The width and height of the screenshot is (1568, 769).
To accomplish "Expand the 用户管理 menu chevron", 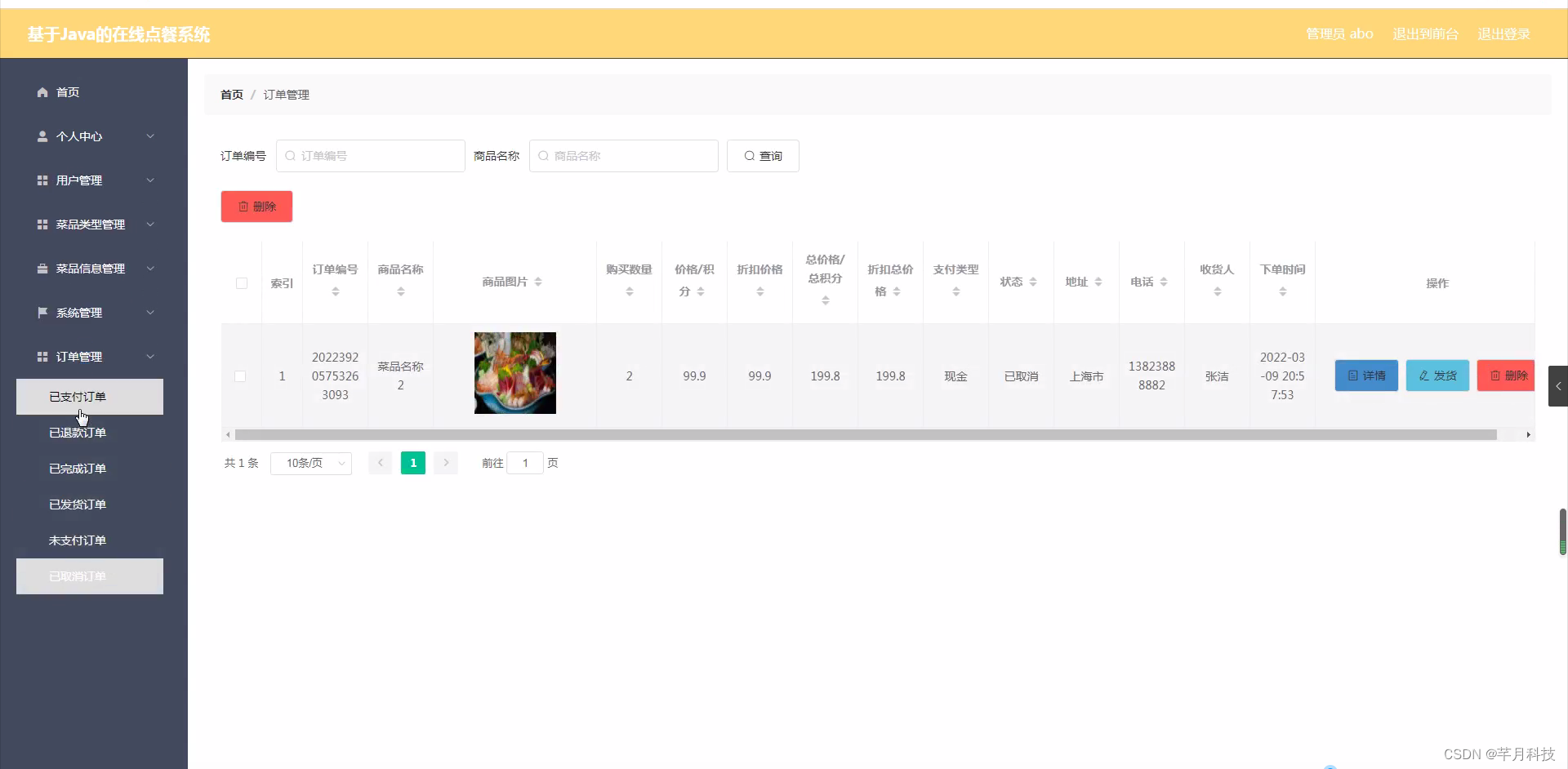I will [150, 180].
